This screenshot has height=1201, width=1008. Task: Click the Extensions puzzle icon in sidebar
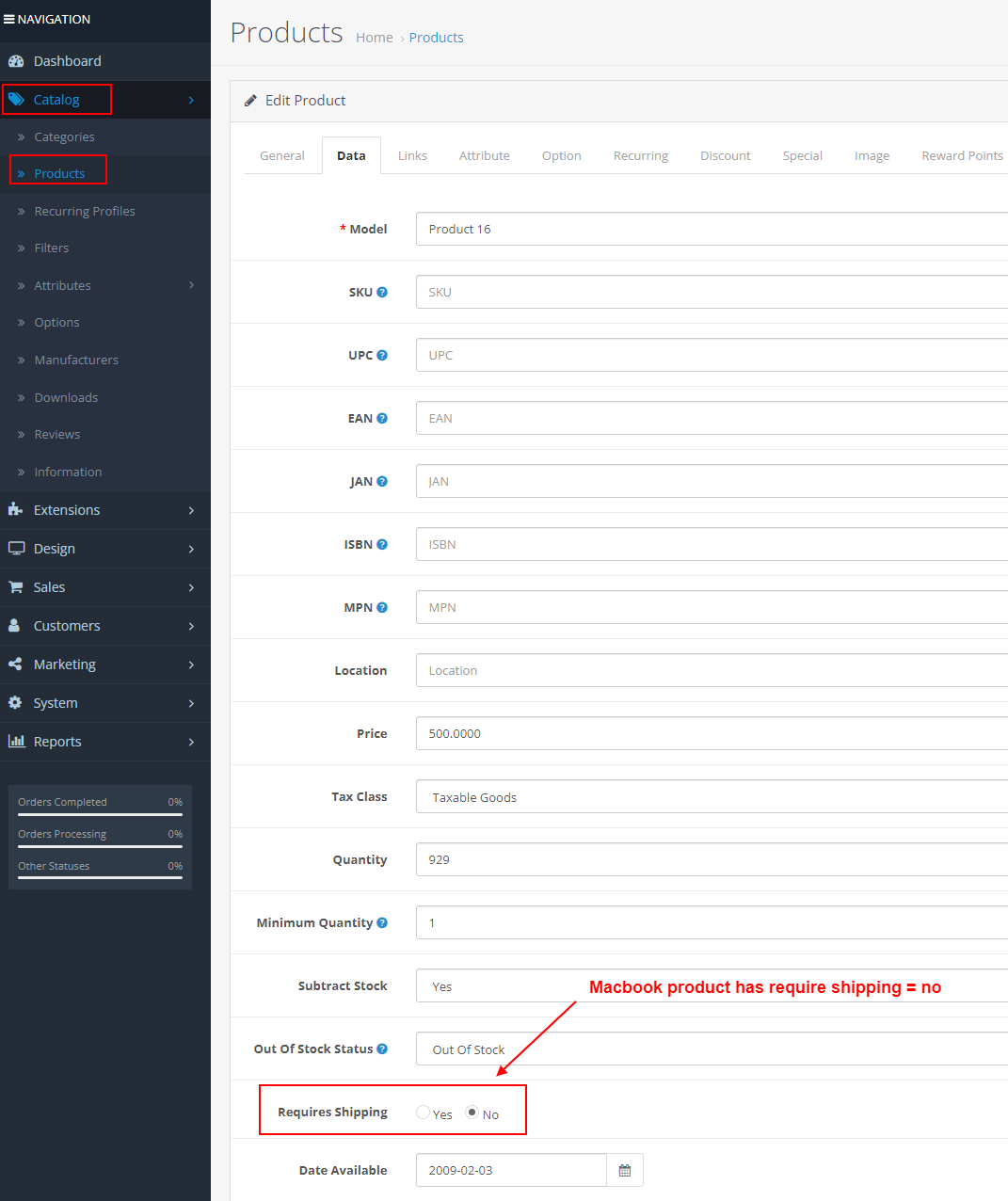tap(16, 509)
